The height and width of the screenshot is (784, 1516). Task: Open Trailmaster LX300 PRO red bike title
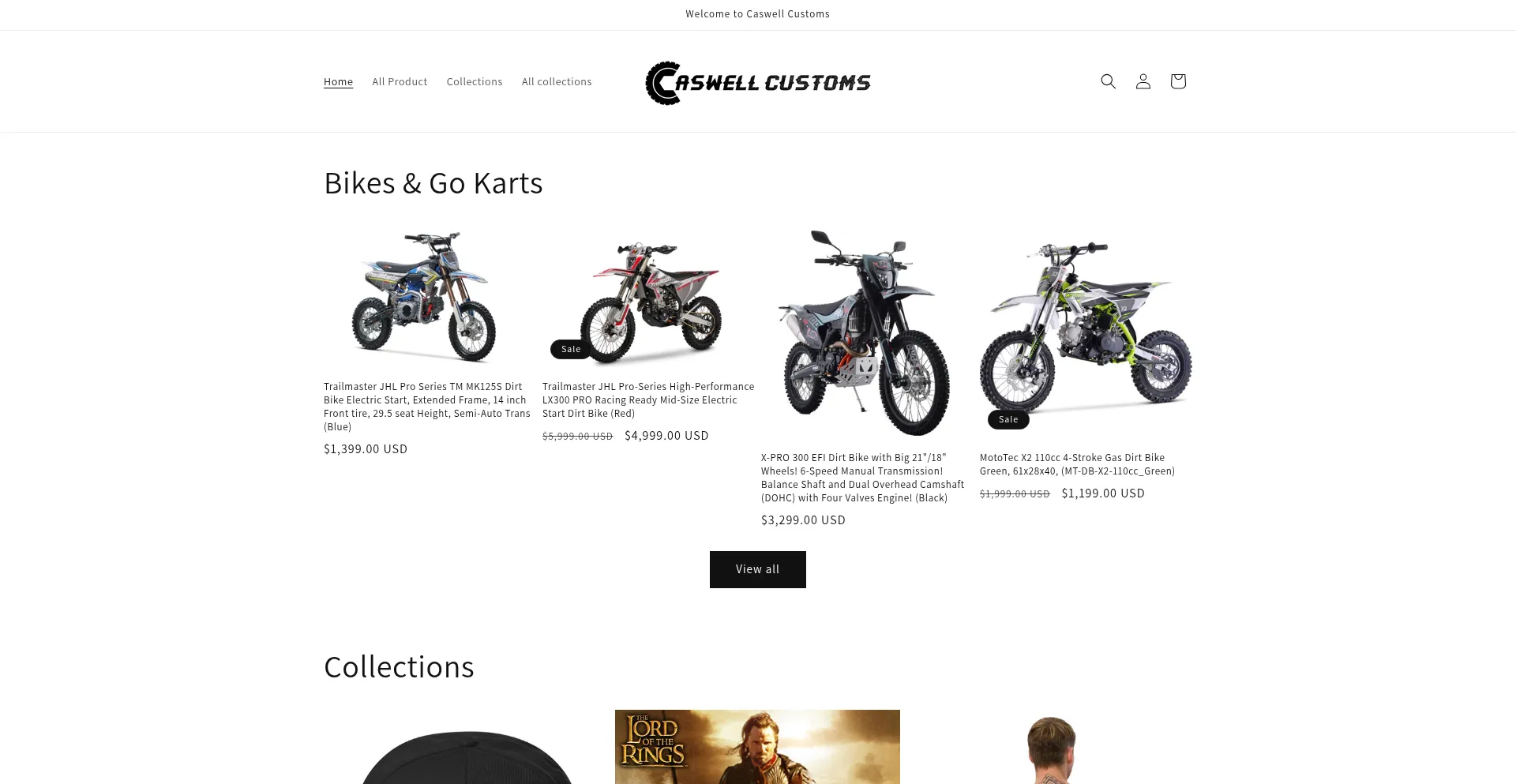point(648,400)
